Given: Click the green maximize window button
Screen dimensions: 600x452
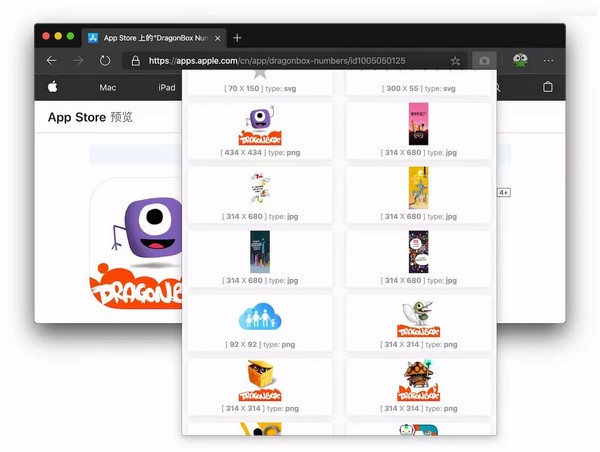Looking at the screenshot, I should pos(70,36).
